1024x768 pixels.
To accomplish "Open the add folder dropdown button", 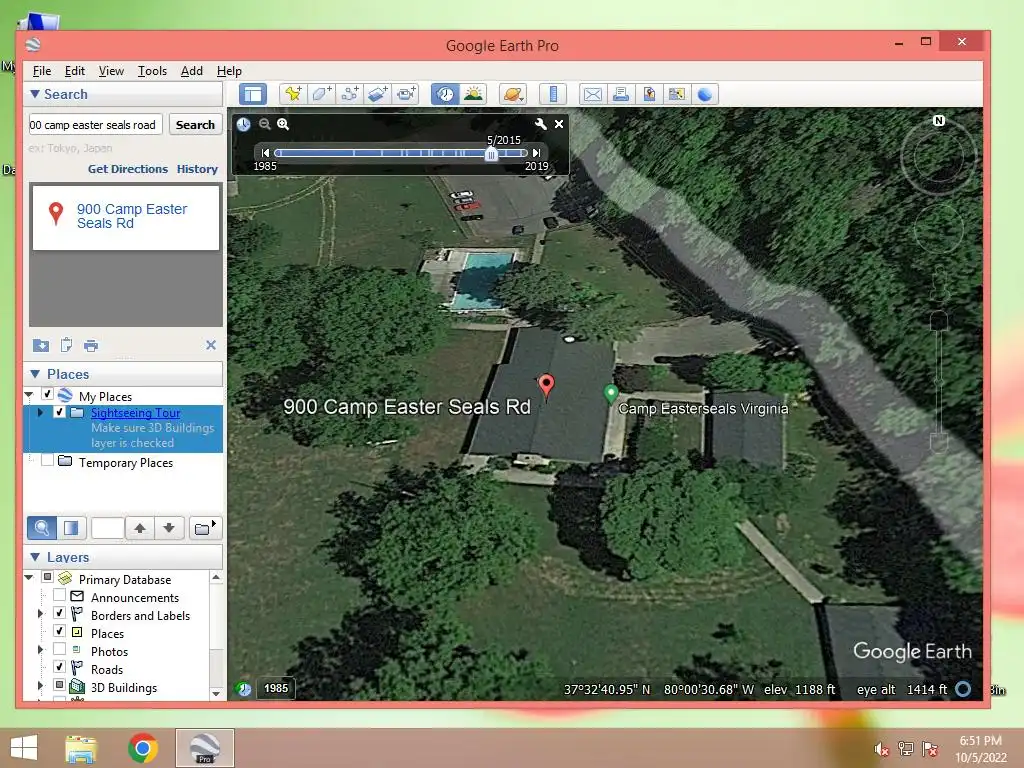I will 206,528.
